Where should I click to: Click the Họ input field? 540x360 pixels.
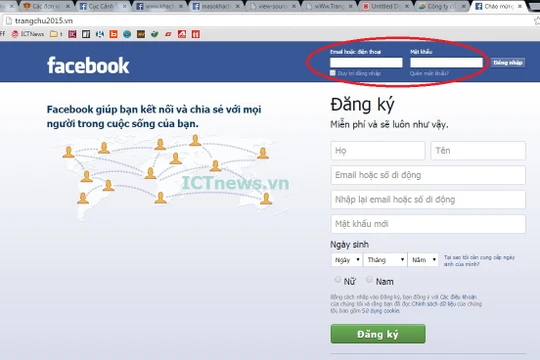(x=378, y=151)
